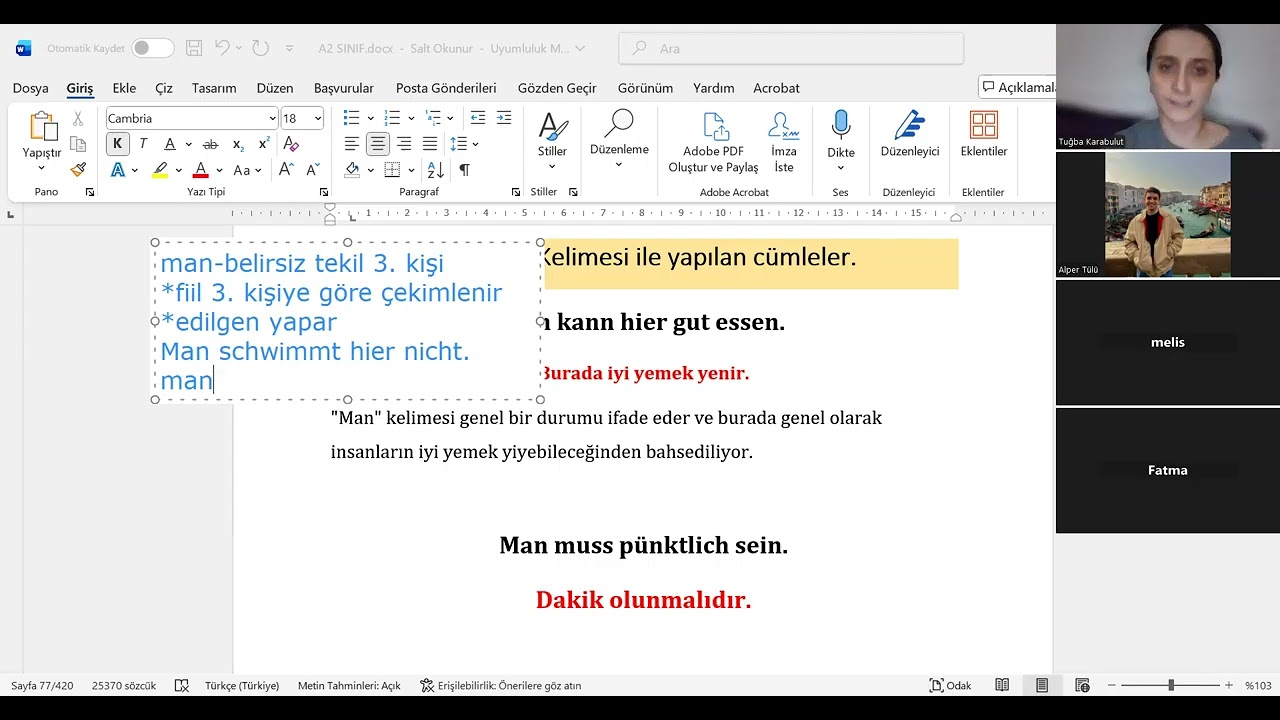Align text right with the right-align icon
The image size is (1280, 720).
404,144
